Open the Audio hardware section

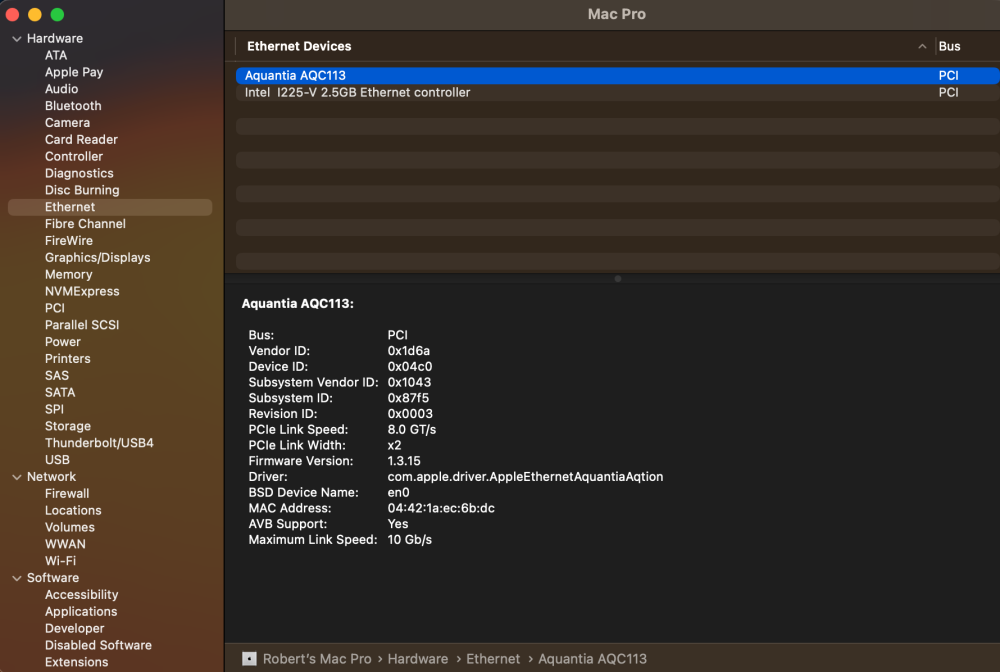point(61,89)
